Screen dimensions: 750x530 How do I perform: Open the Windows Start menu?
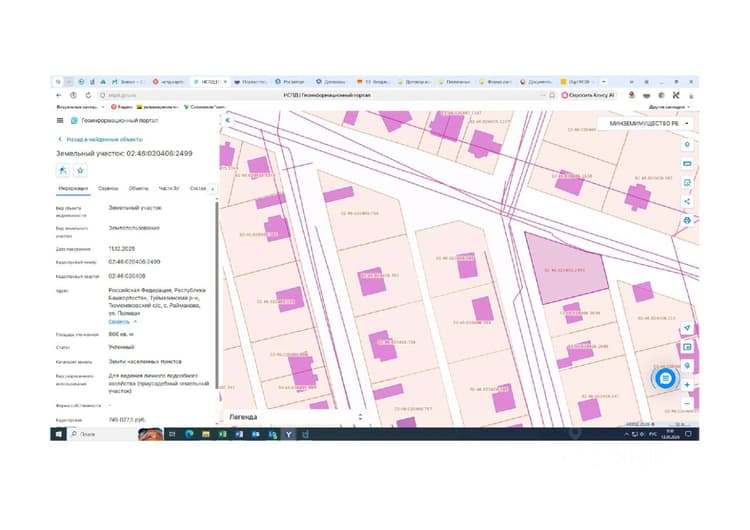click(59, 434)
